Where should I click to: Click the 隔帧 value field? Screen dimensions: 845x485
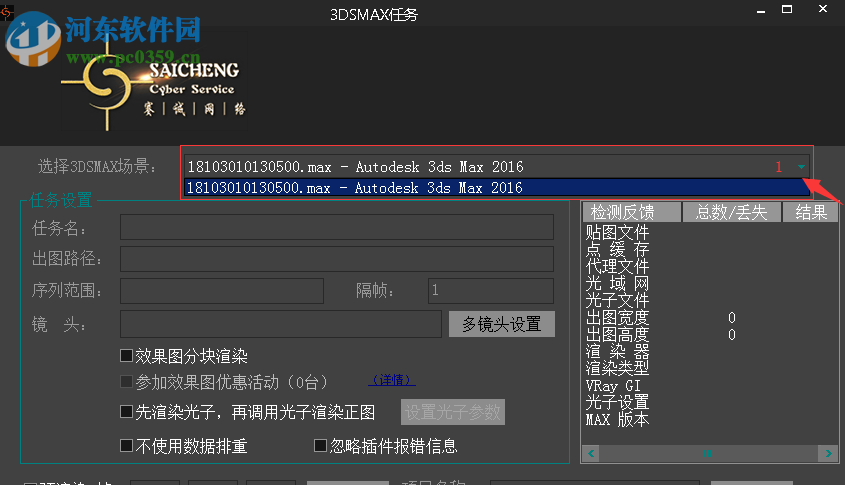(491, 291)
